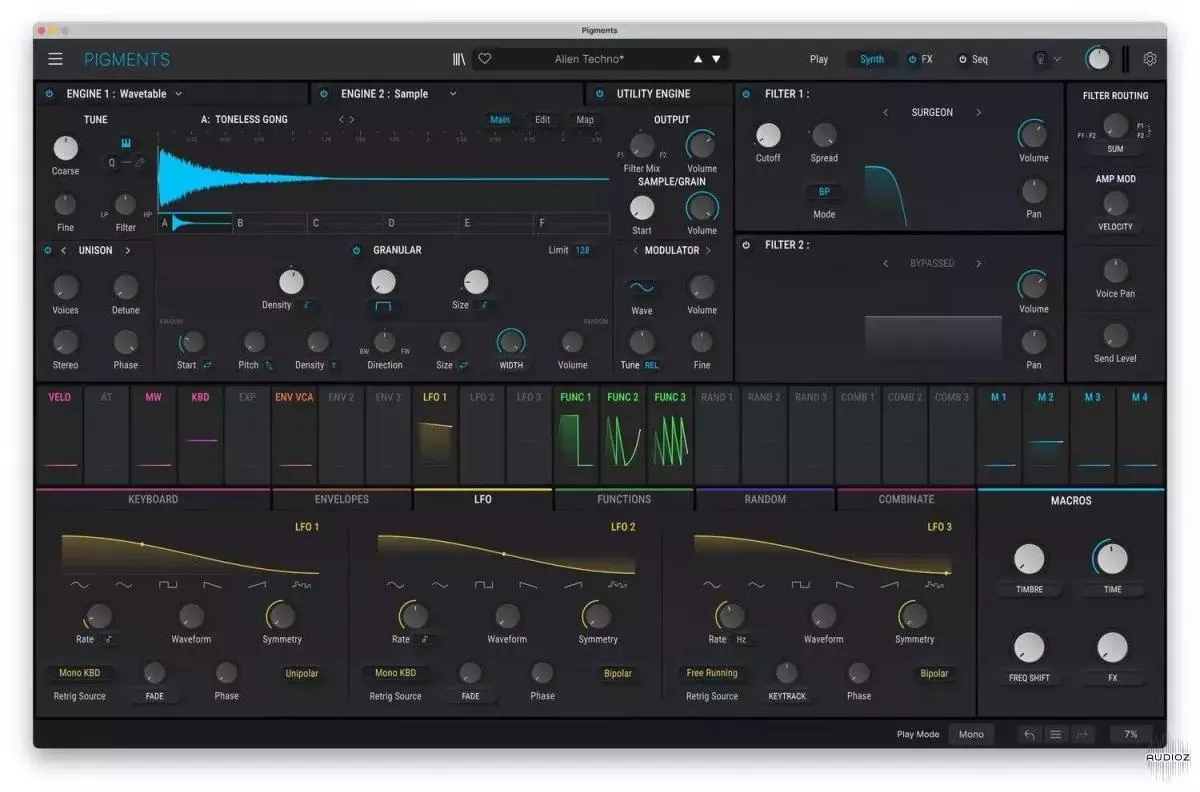Image resolution: width=1200 pixels, height=792 pixels.
Task: Click the Timbre macro knob
Action: pos(1029,559)
